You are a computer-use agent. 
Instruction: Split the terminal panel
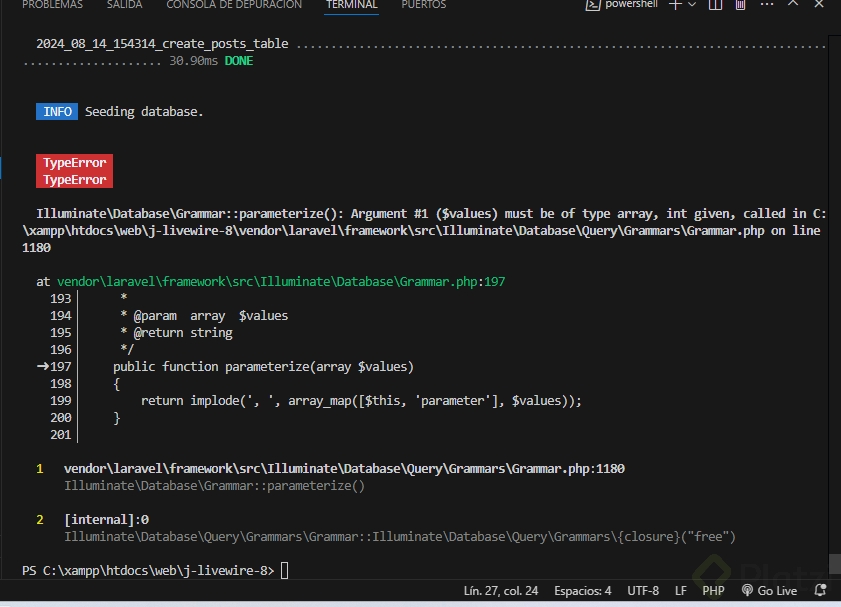click(x=715, y=5)
